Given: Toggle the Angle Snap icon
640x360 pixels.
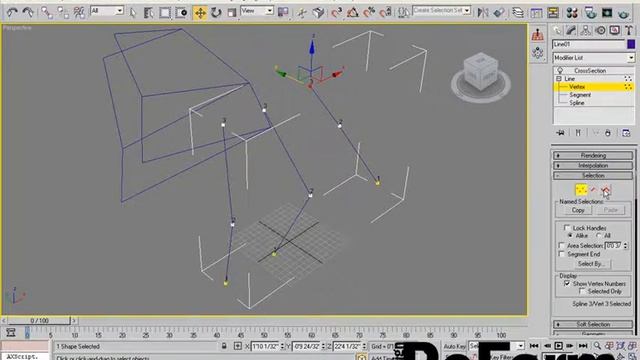Looking at the screenshot, I should 353,13.
